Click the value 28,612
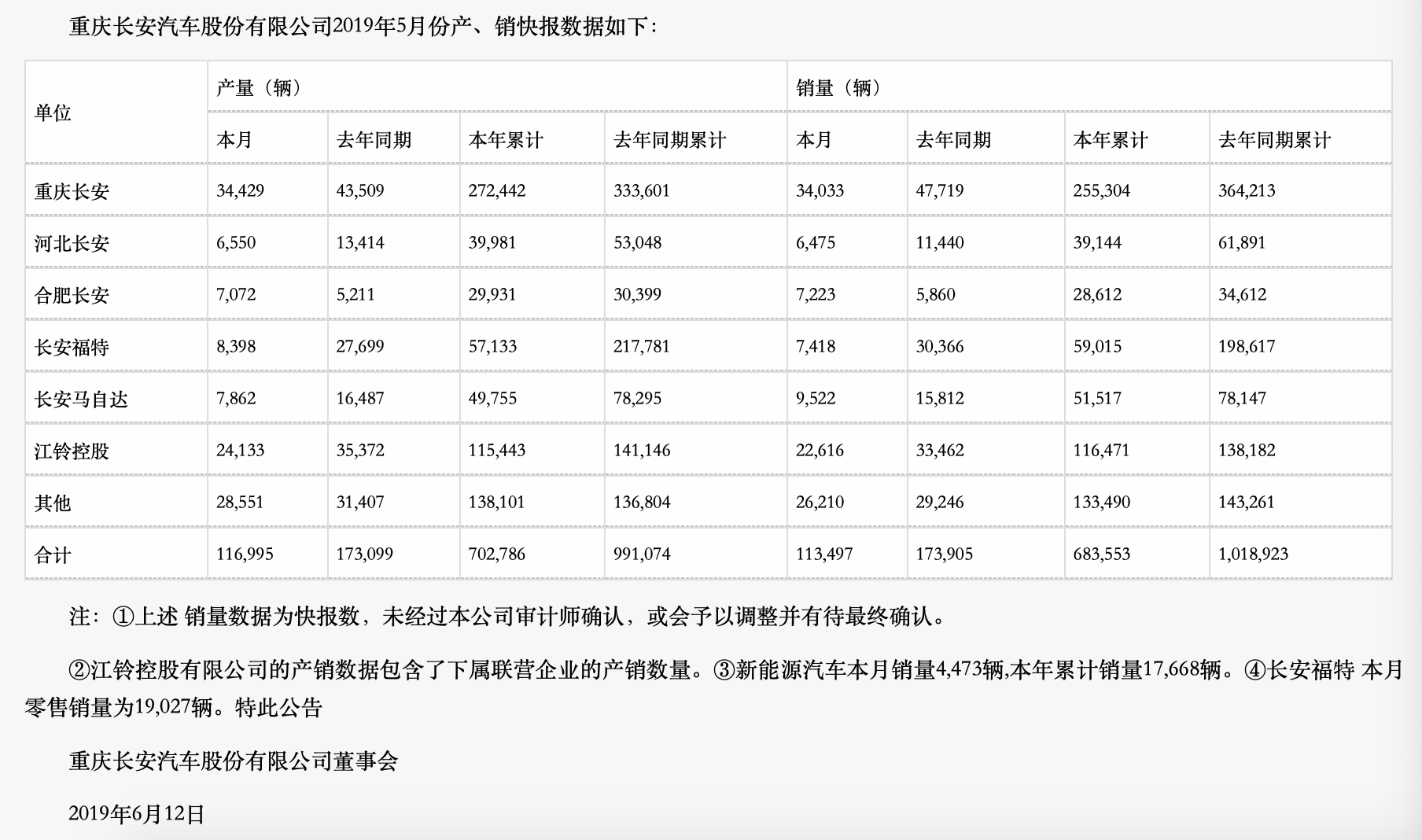Image resolution: width=1422 pixels, height=840 pixels. (x=1097, y=294)
